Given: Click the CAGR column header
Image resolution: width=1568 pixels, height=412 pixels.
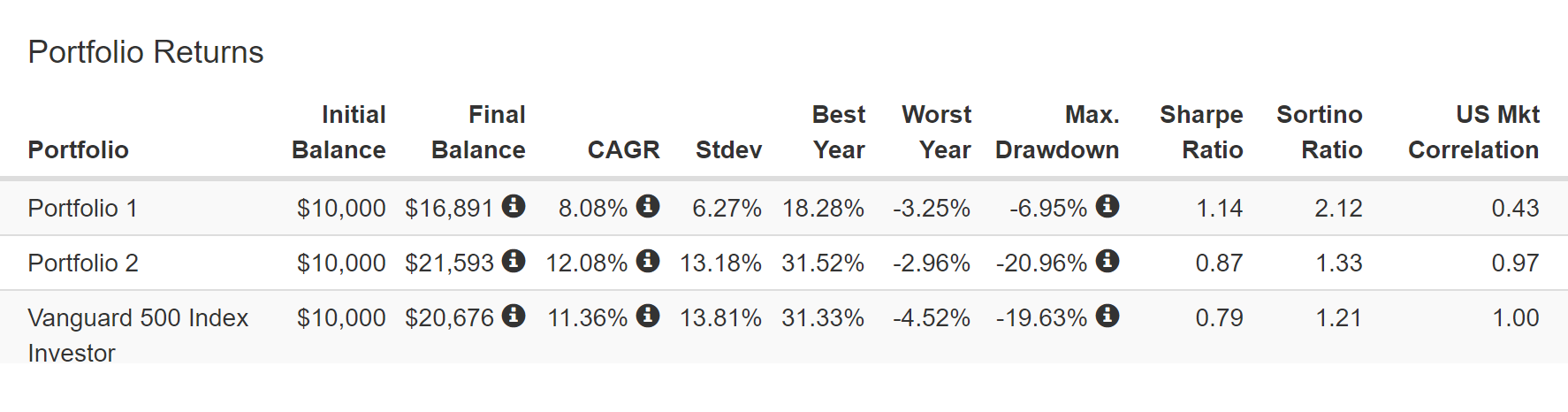Looking at the screenshot, I should pos(623,150).
